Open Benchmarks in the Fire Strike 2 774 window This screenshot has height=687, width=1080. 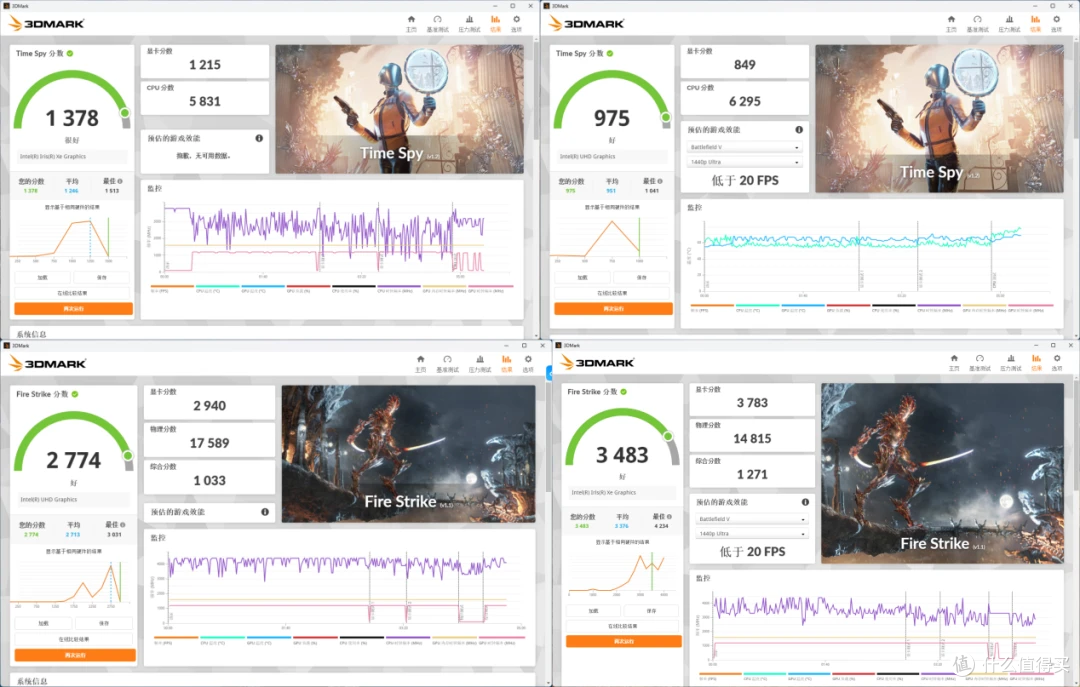(448, 363)
